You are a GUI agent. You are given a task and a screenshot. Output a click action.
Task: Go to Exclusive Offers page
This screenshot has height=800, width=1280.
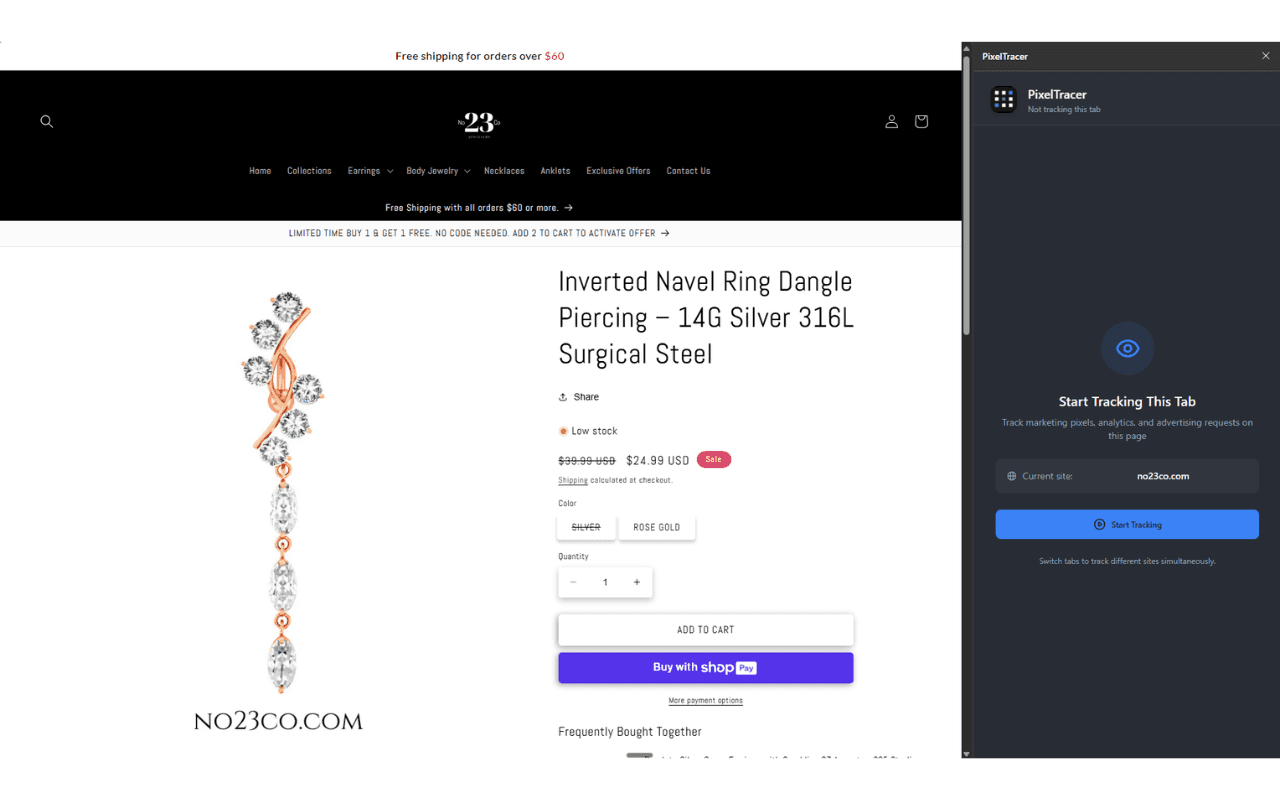(x=618, y=171)
